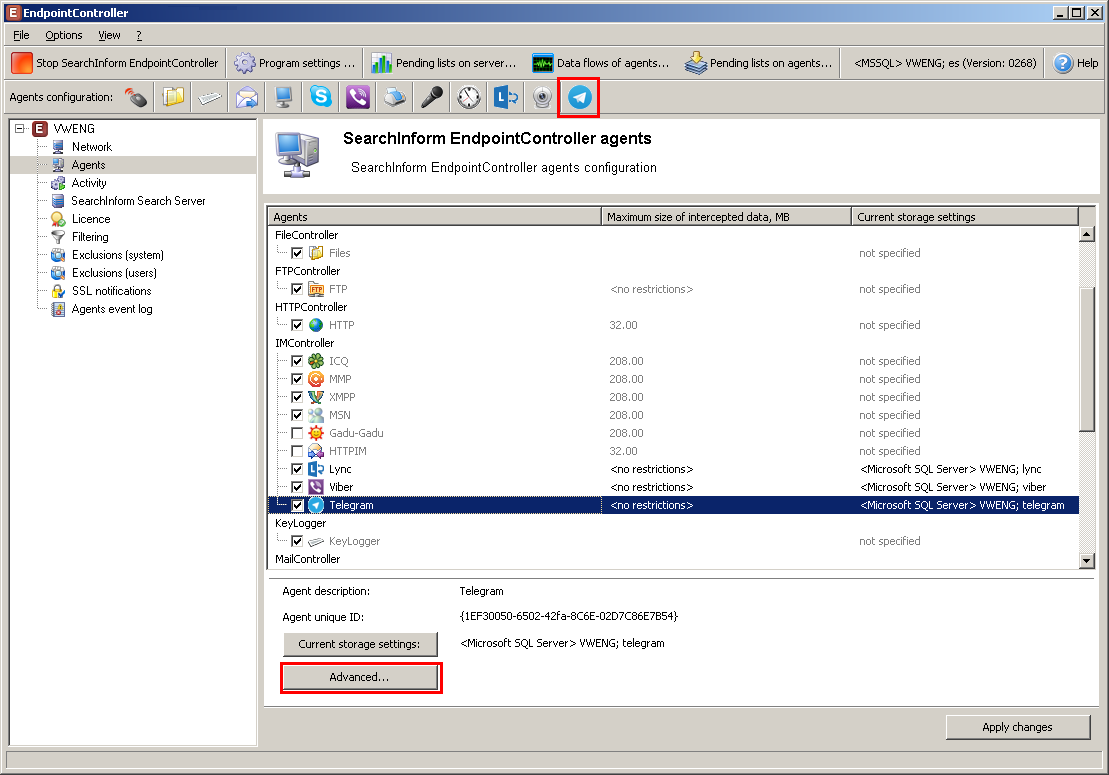Screen dimensions: 1109x775
Task: Enable the HTTPIM agent checkbox
Action: [x=297, y=451]
